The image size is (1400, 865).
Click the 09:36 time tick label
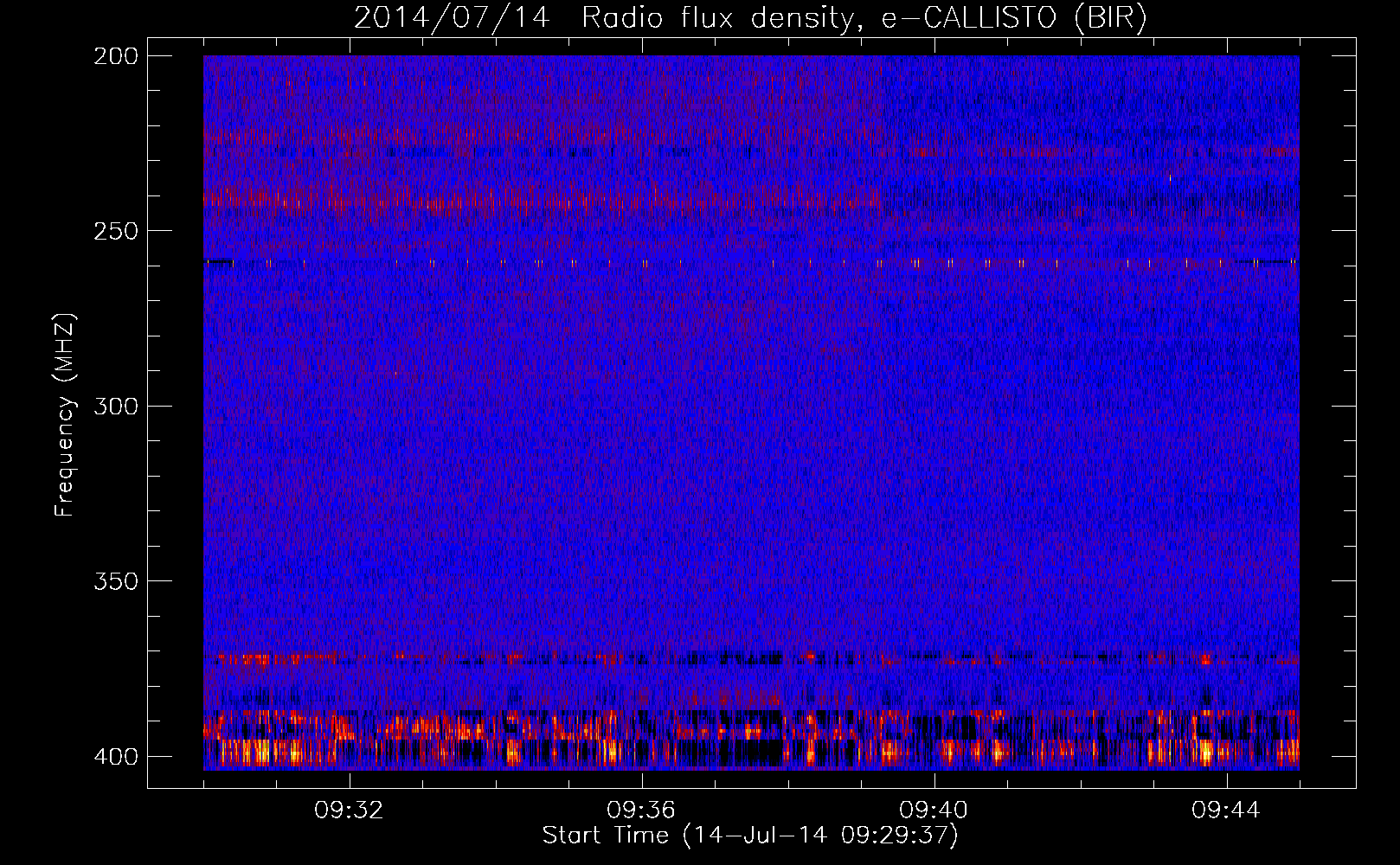pos(641,811)
